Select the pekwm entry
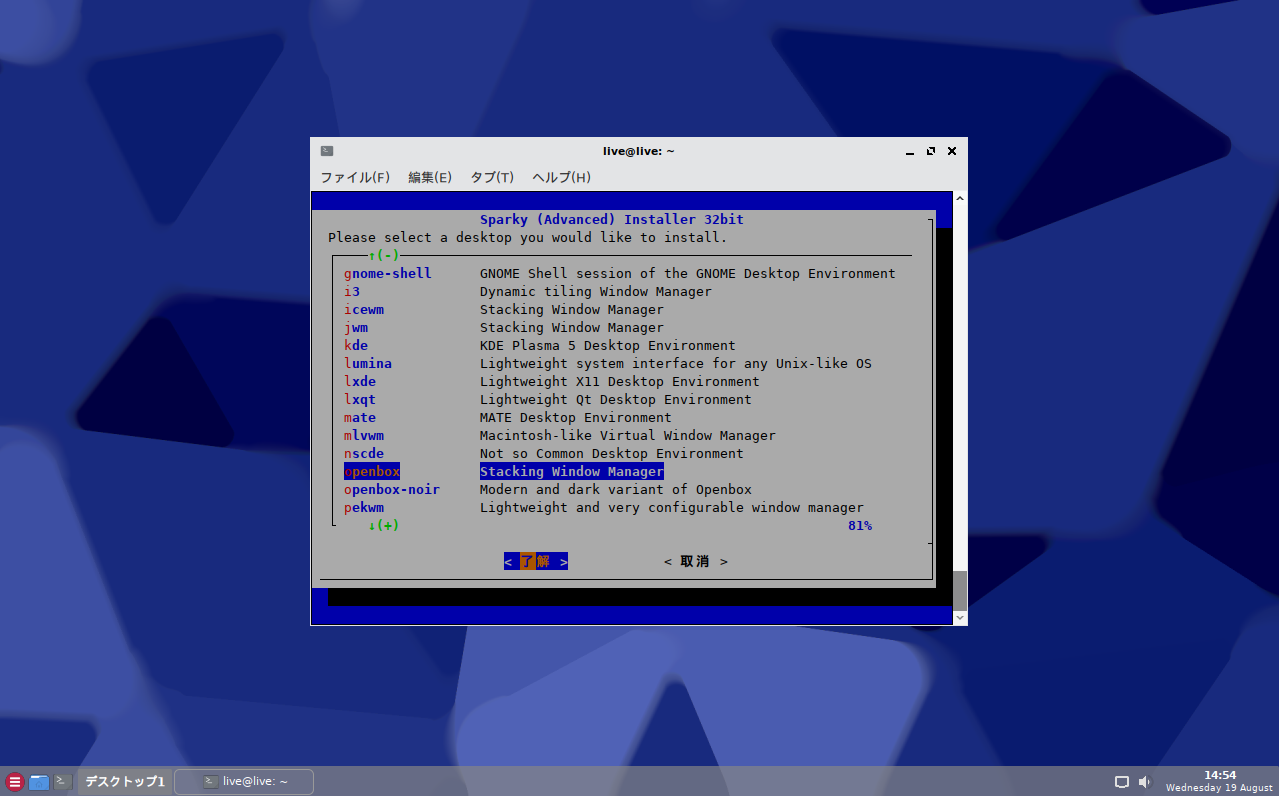Screen dimensions: 1279x796 [364, 508]
